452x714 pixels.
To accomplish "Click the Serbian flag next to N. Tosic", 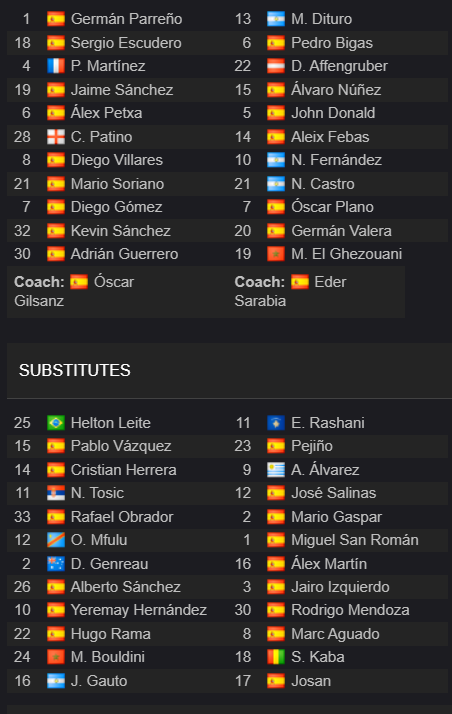I will coord(56,493).
